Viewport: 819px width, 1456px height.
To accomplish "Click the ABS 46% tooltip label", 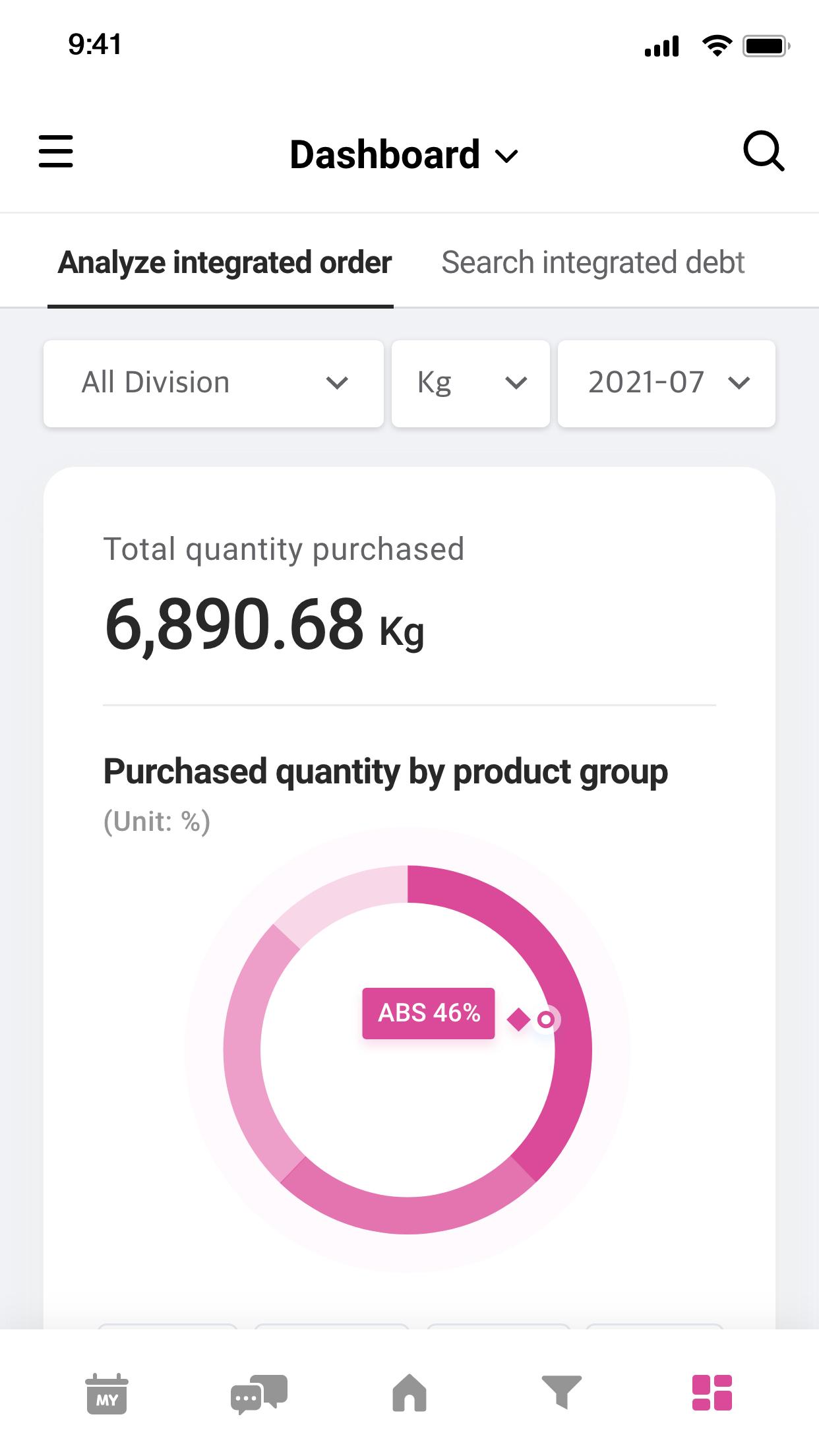I will [429, 1013].
